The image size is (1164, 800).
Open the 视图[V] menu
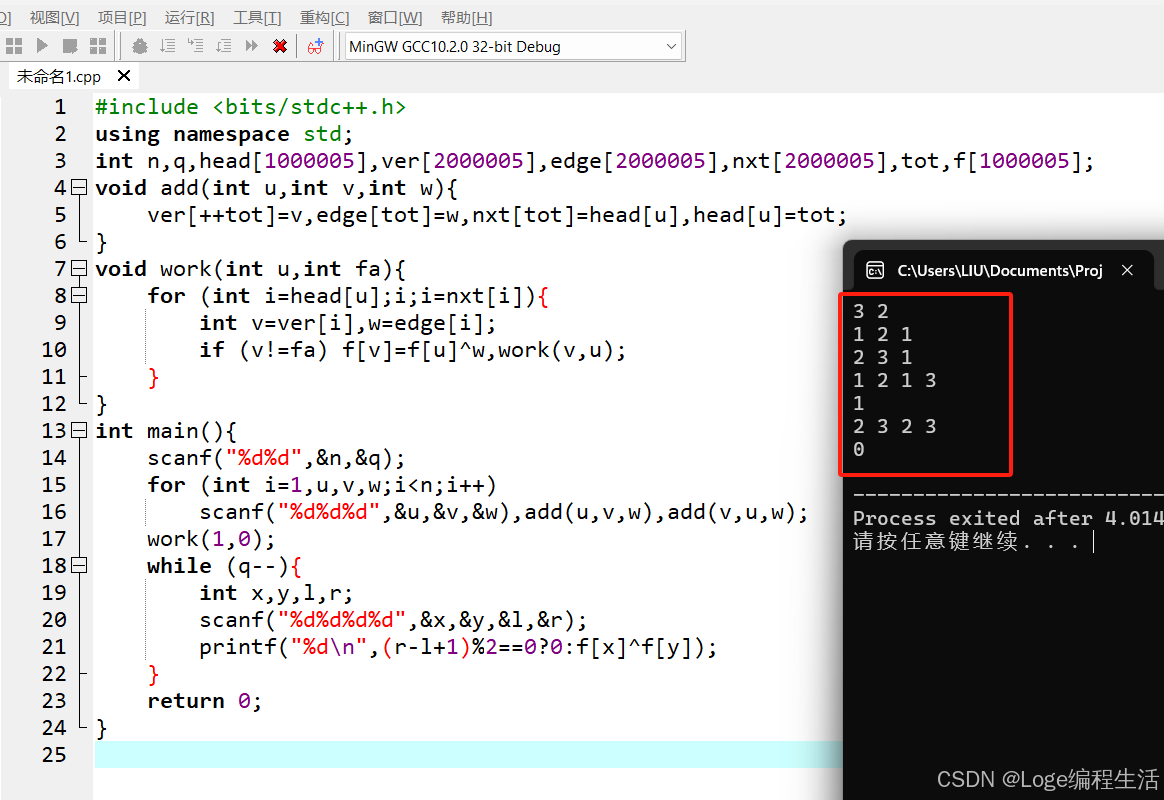54,17
